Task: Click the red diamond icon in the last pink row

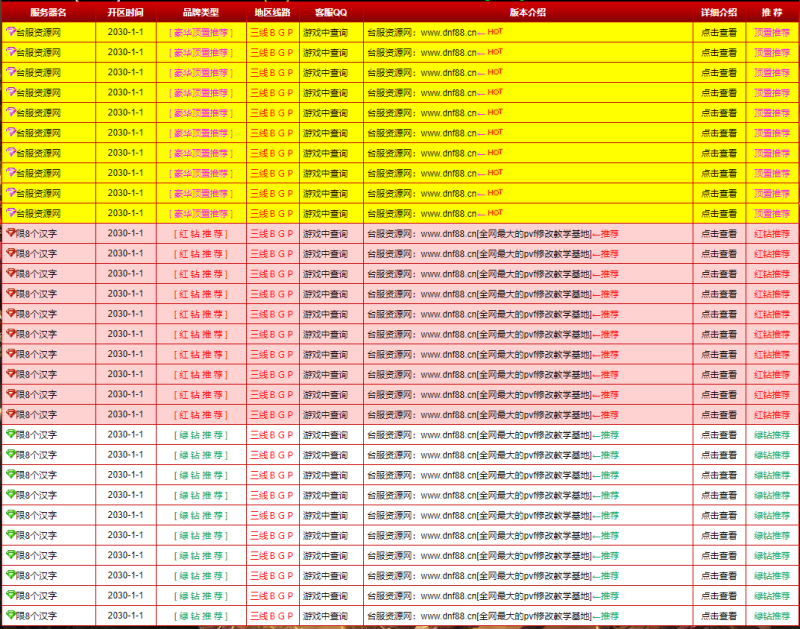Action: tap(11, 414)
